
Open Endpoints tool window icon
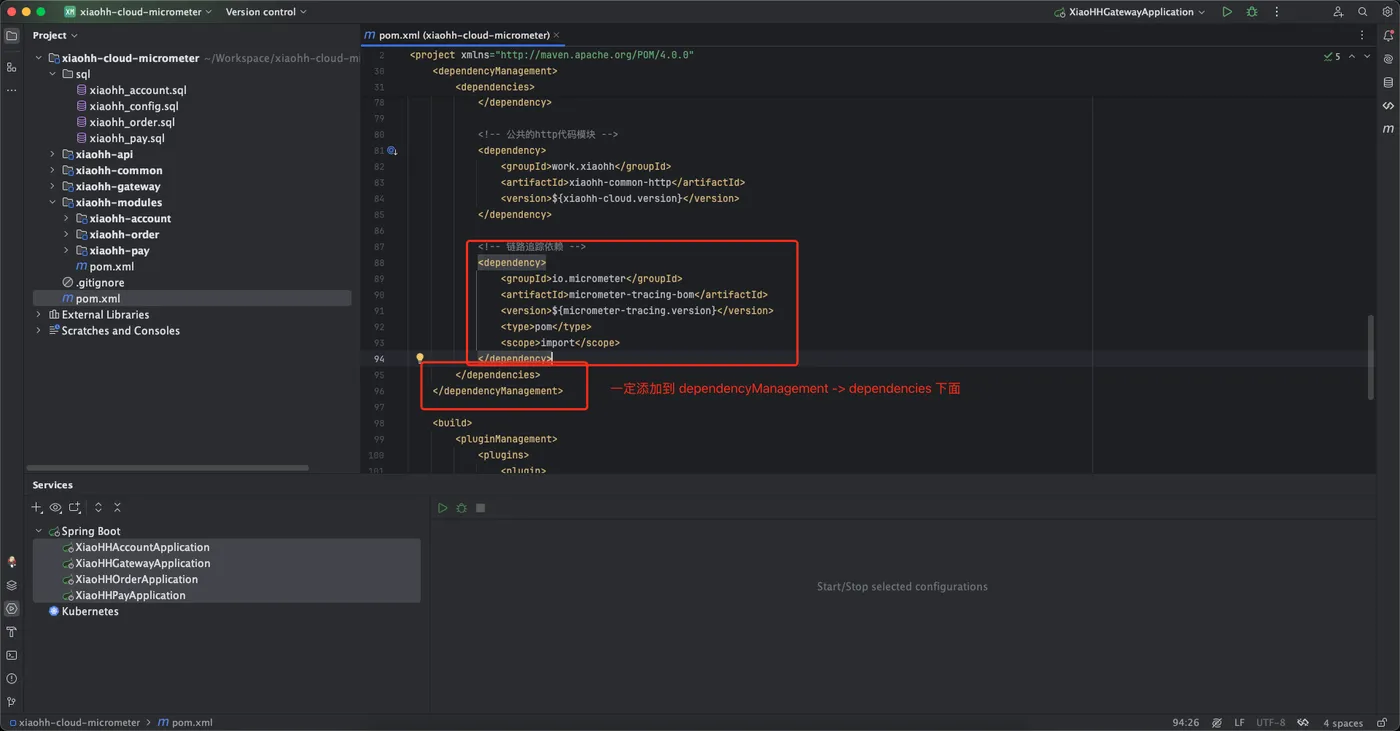1388,105
